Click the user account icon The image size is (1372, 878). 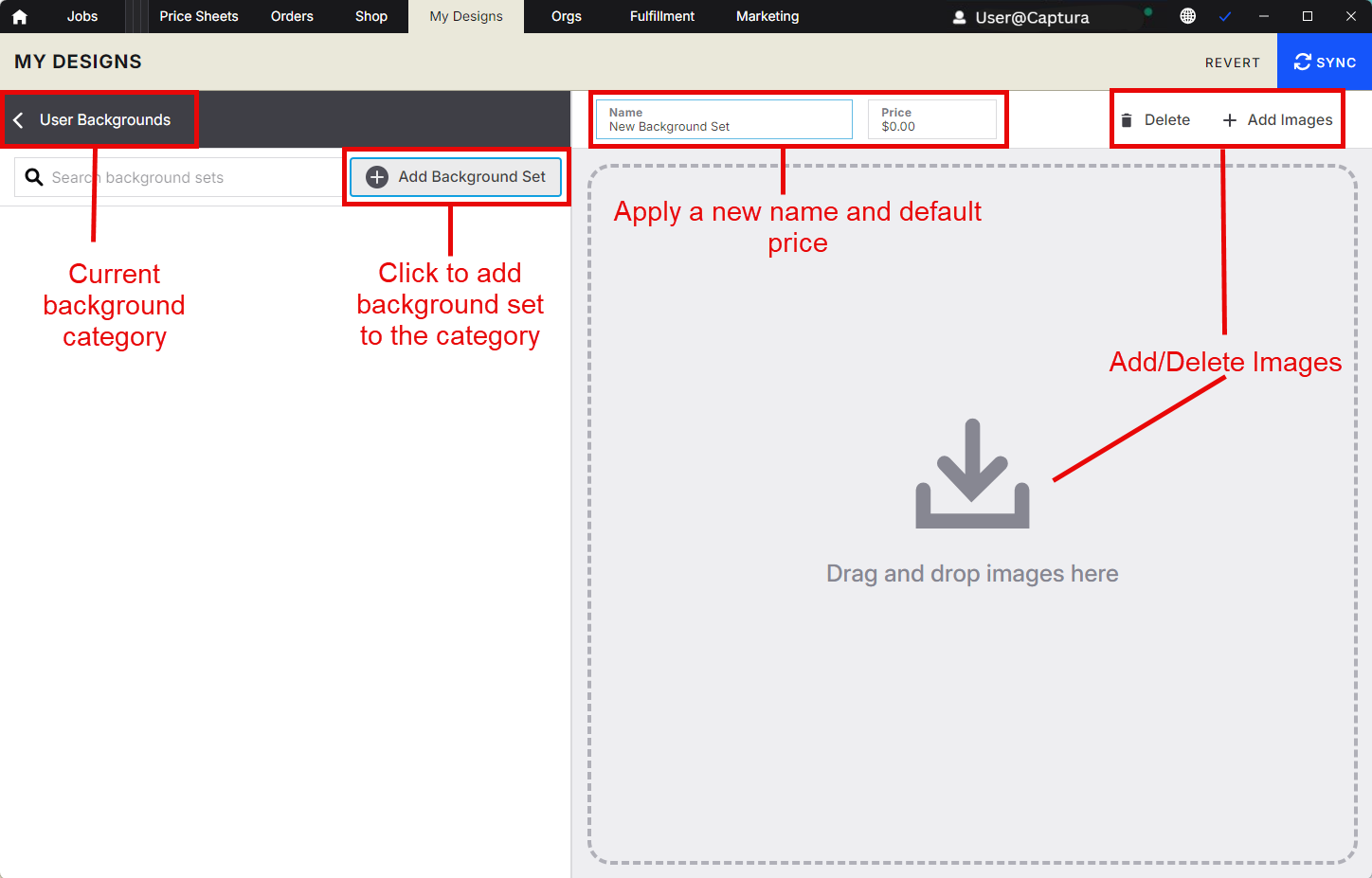959,17
